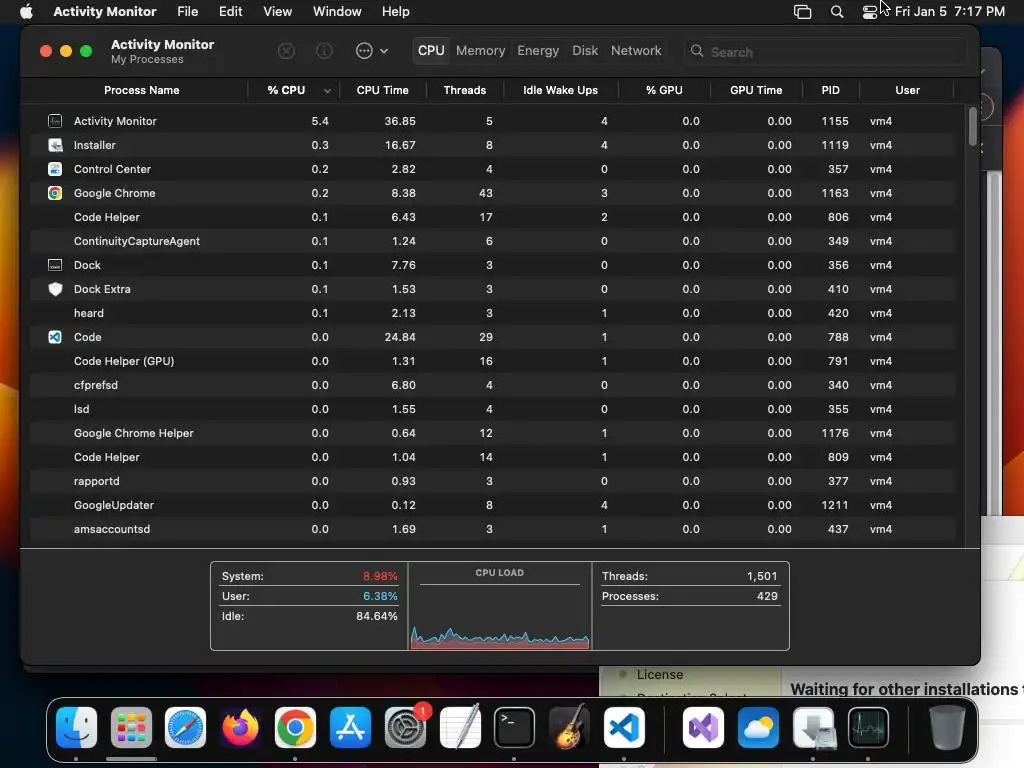Viewport: 1024px width, 768px height.
Task: Click the Control Center row icon
Action: (x=55, y=169)
